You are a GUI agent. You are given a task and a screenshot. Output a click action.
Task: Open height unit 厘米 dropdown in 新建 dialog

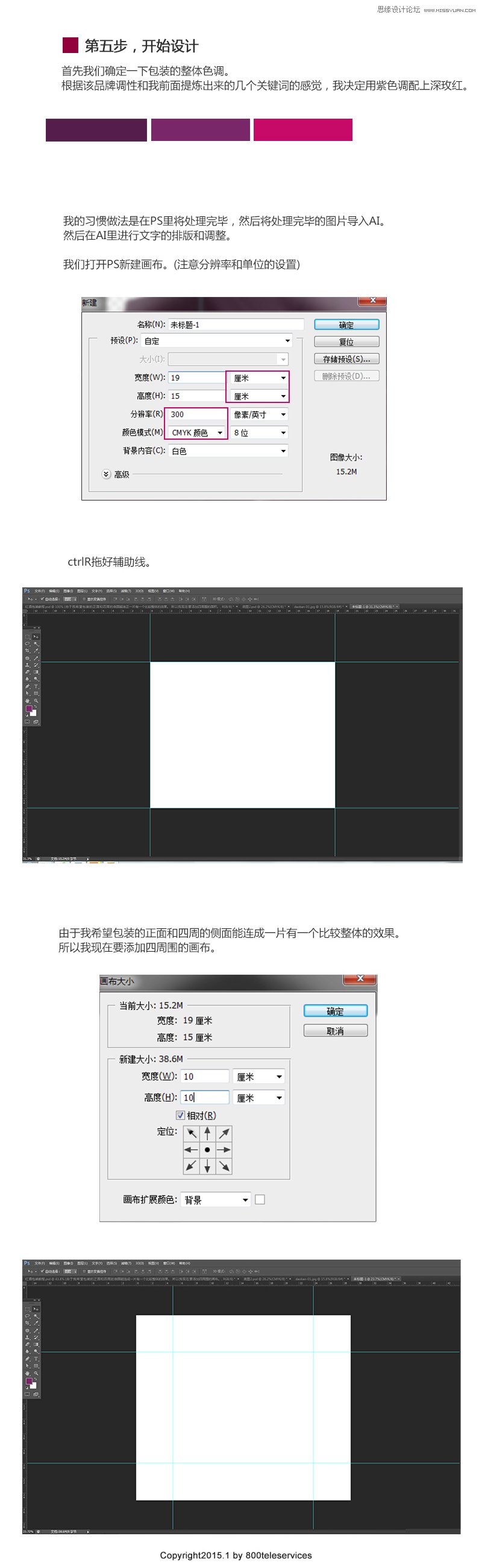[259, 396]
